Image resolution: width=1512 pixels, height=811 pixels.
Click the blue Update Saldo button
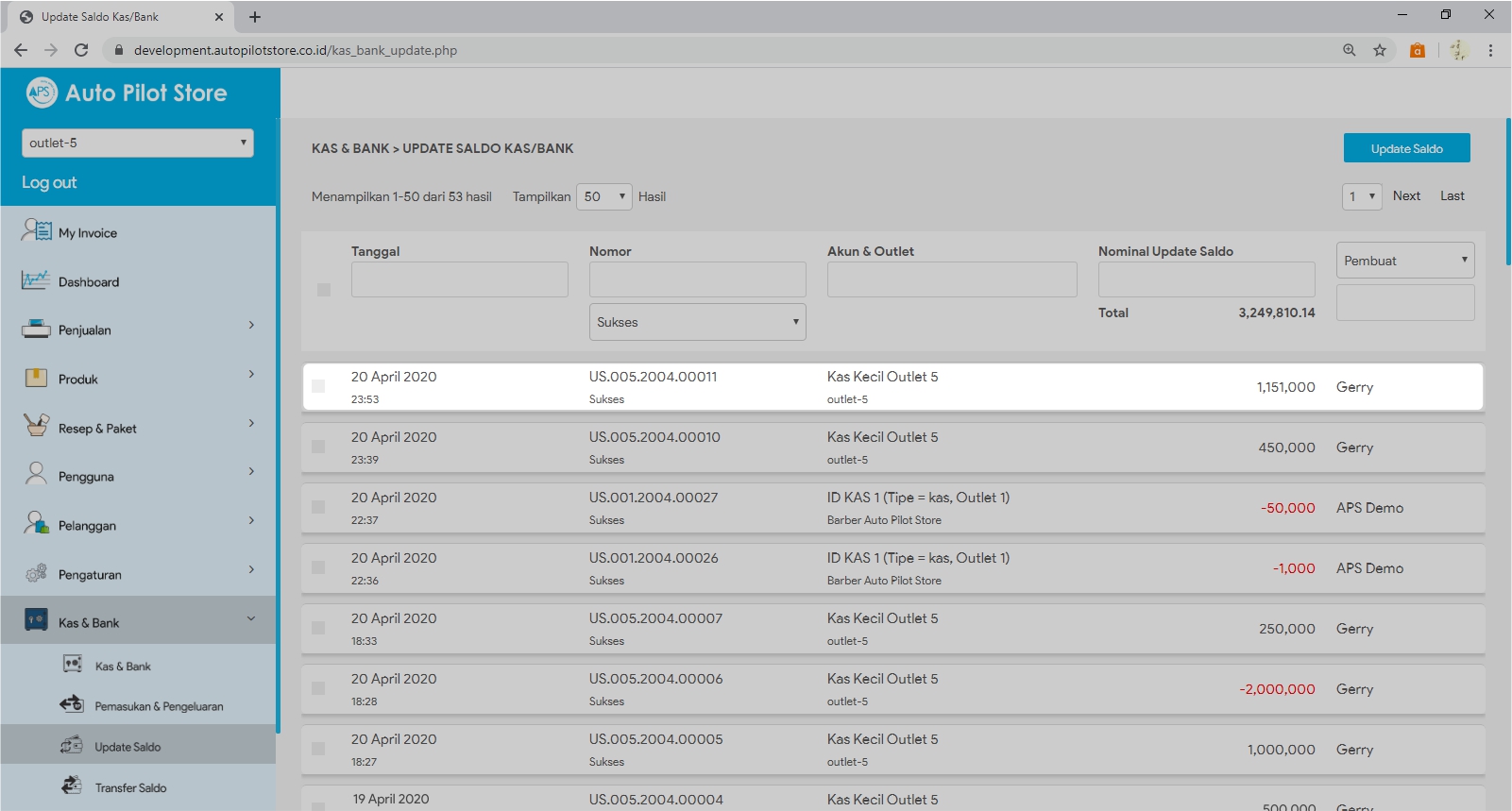1406,148
